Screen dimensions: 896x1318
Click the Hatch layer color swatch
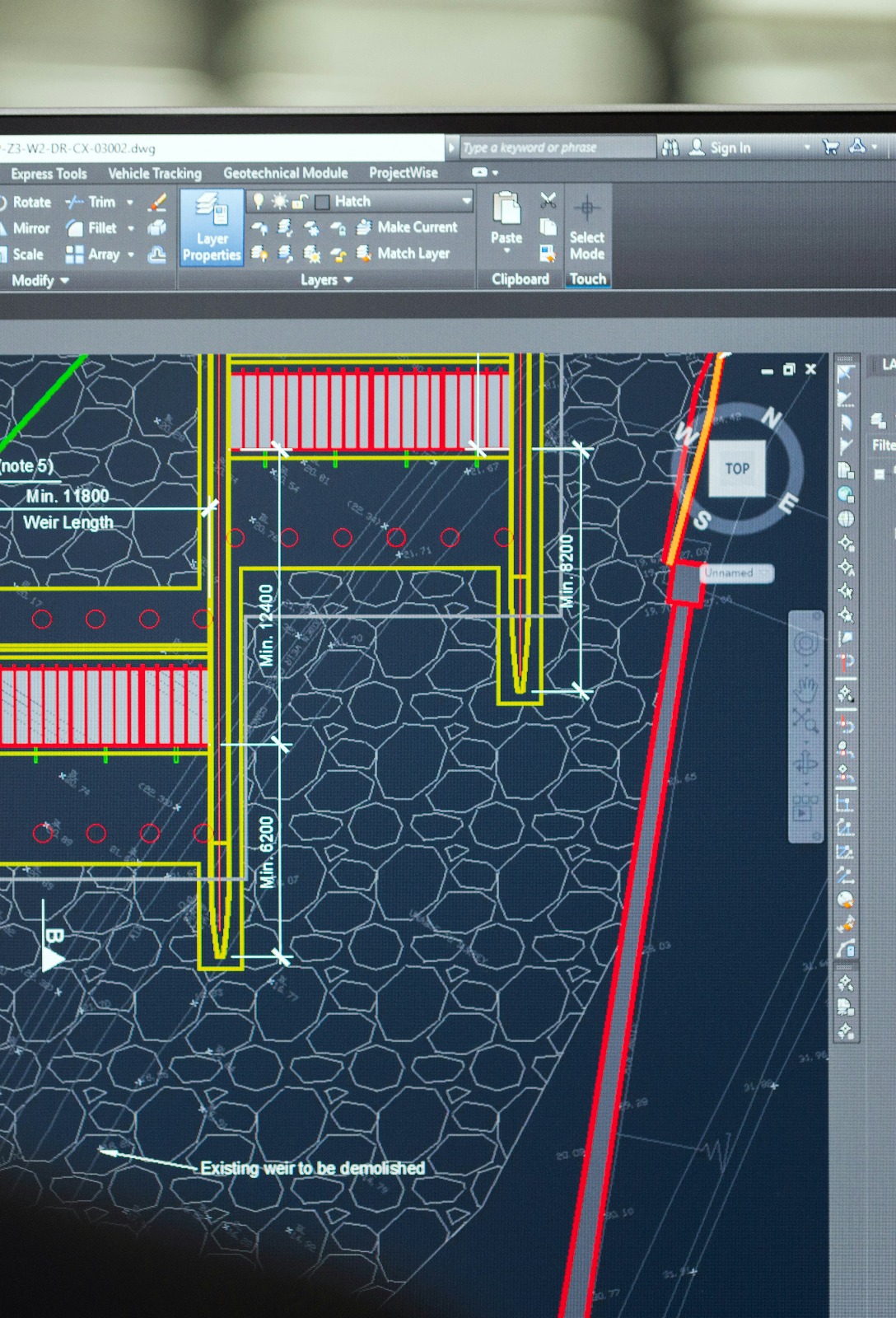[x=322, y=202]
